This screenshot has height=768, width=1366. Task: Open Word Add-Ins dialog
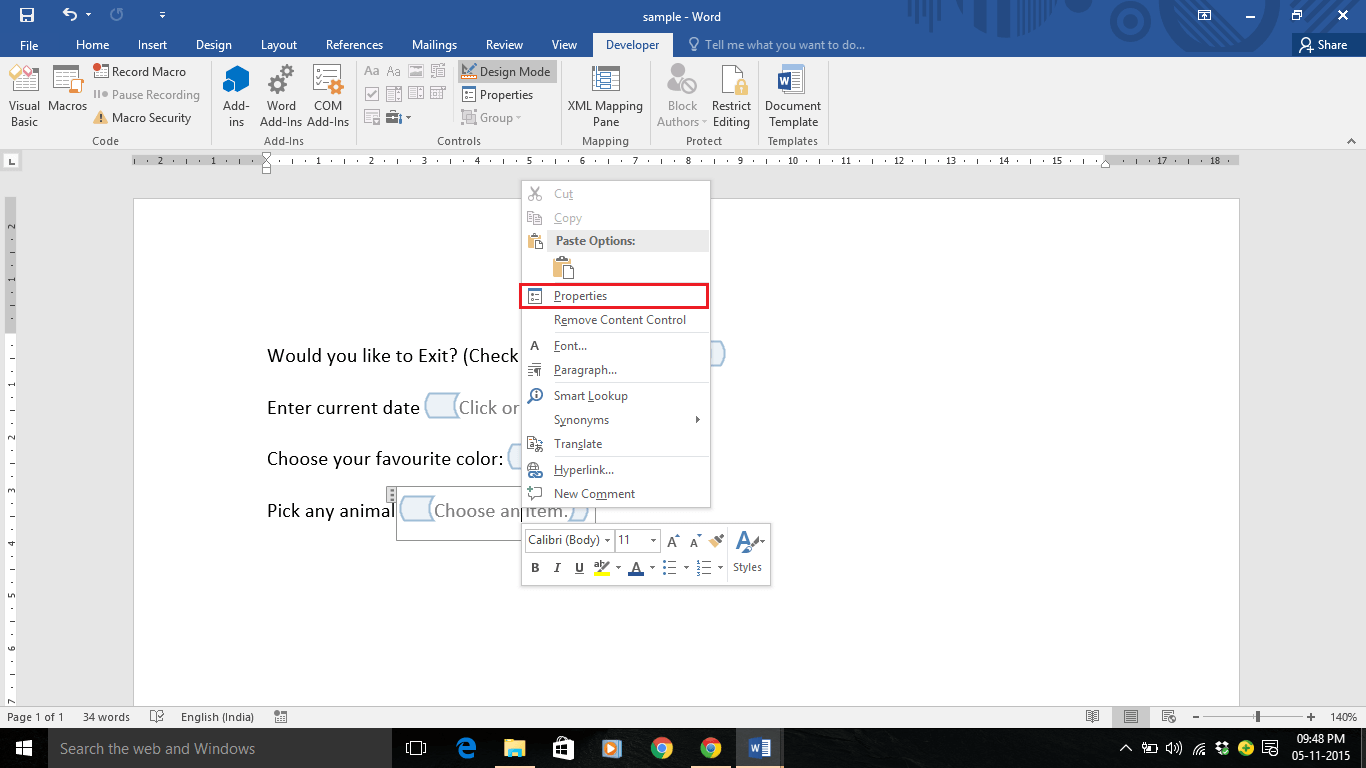tap(281, 96)
